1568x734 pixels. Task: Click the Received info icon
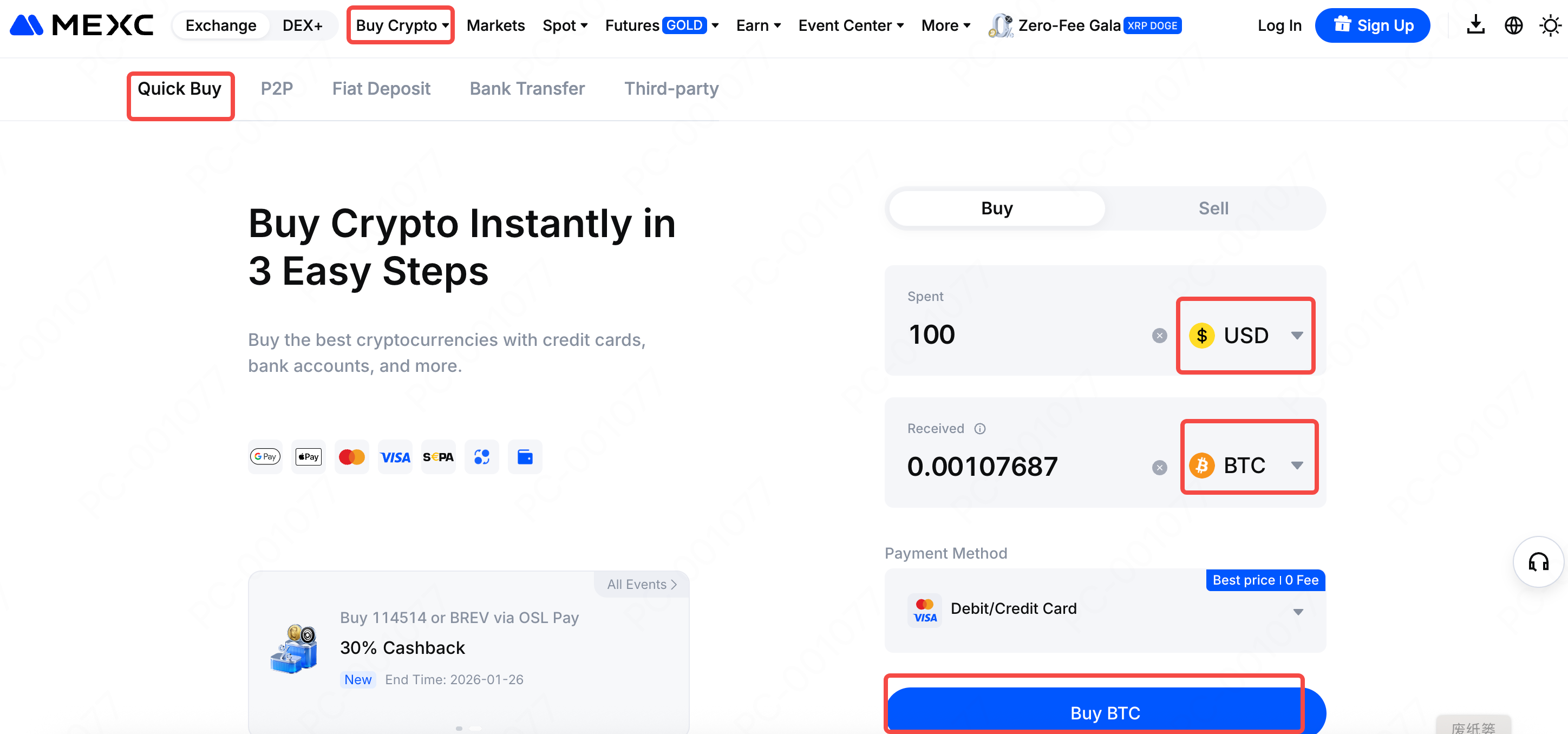tap(979, 429)
